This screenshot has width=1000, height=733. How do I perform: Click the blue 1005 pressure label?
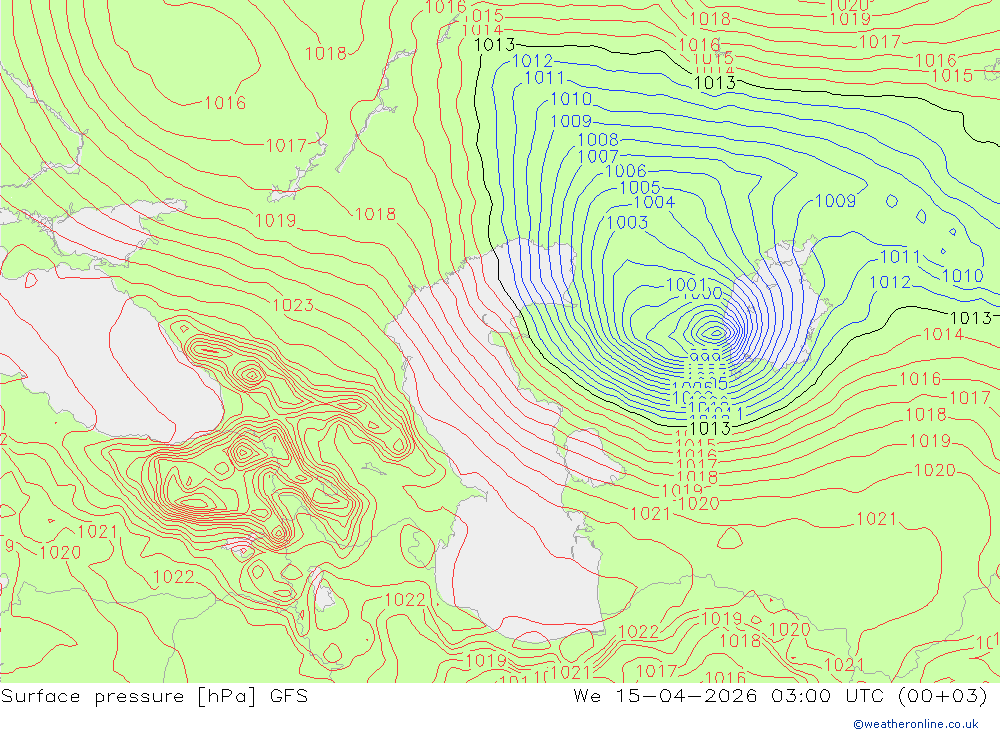[640, 187]
